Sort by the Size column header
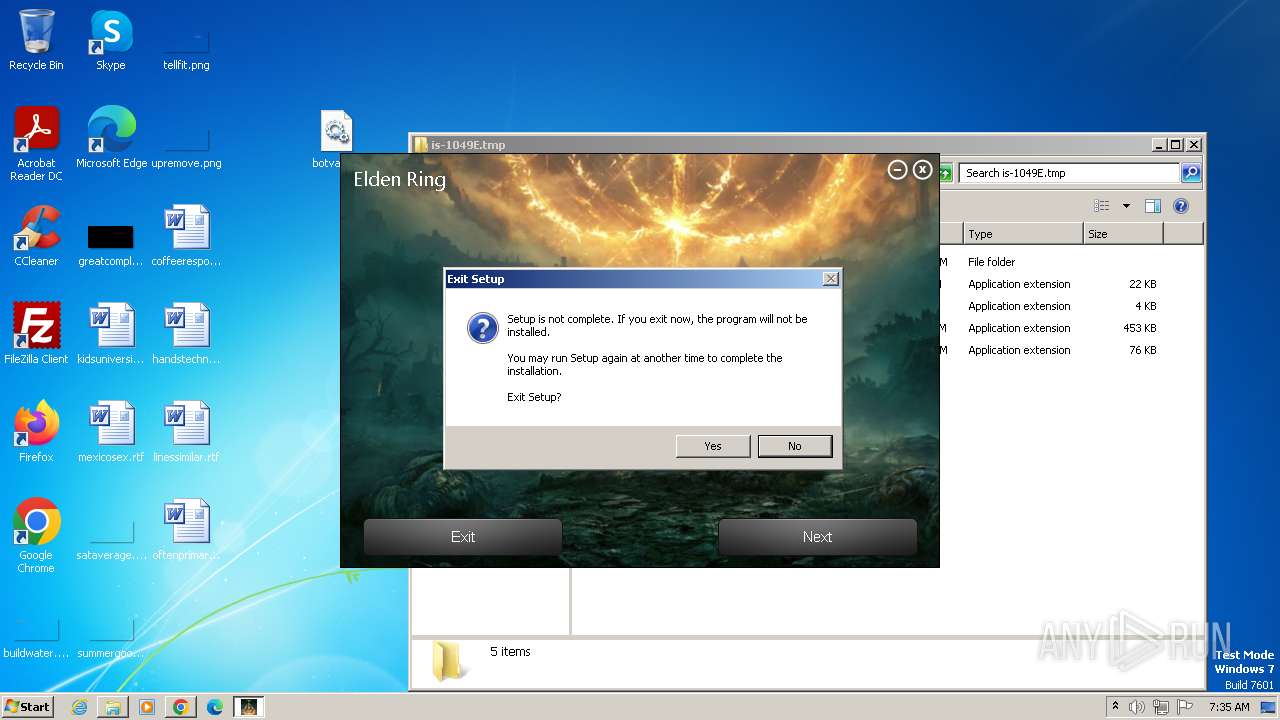Screen dimensions: 1280x720 (x=1123, y=234)
